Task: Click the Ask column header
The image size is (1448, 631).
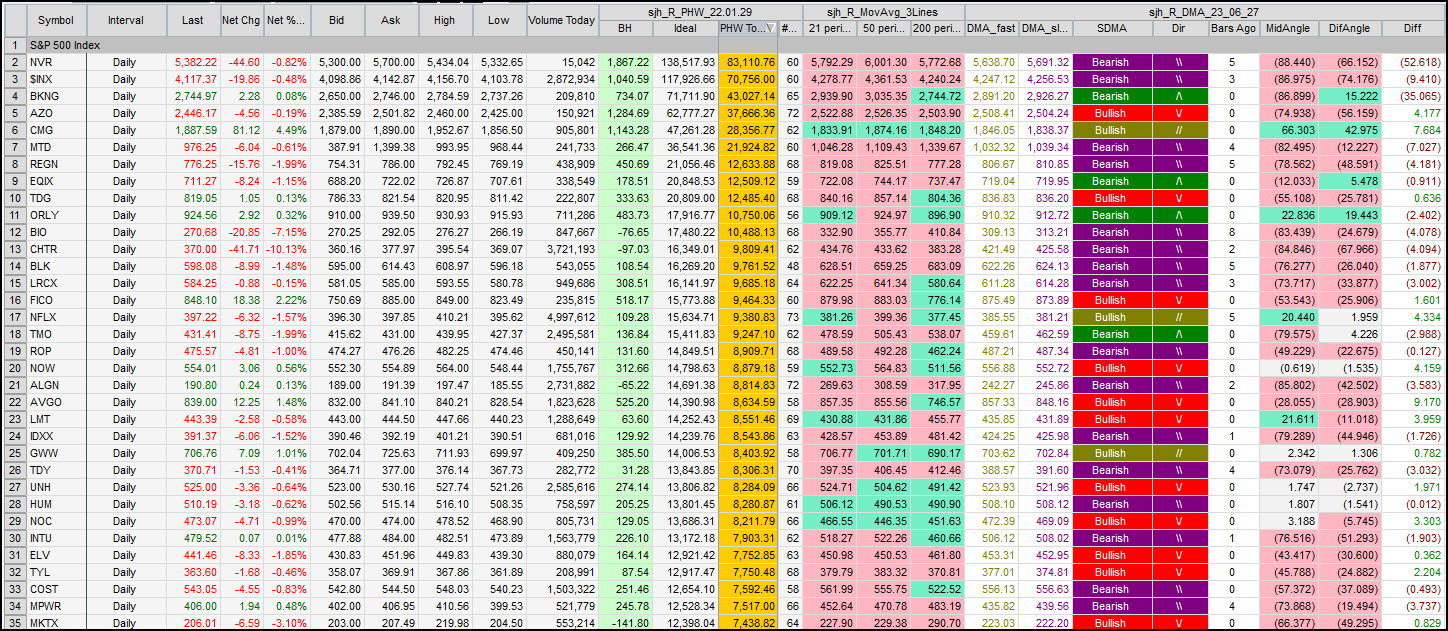Action: tap(391, 20)
